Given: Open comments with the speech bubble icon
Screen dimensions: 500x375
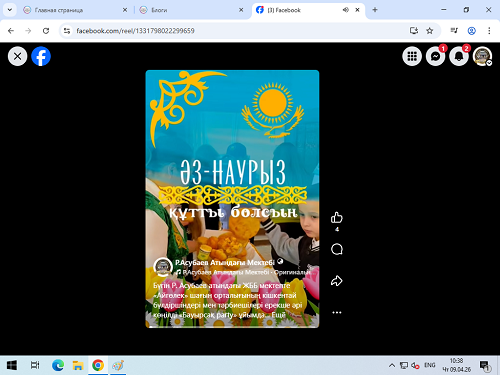Looking at the screenshot, I should [x=337, y=249].
